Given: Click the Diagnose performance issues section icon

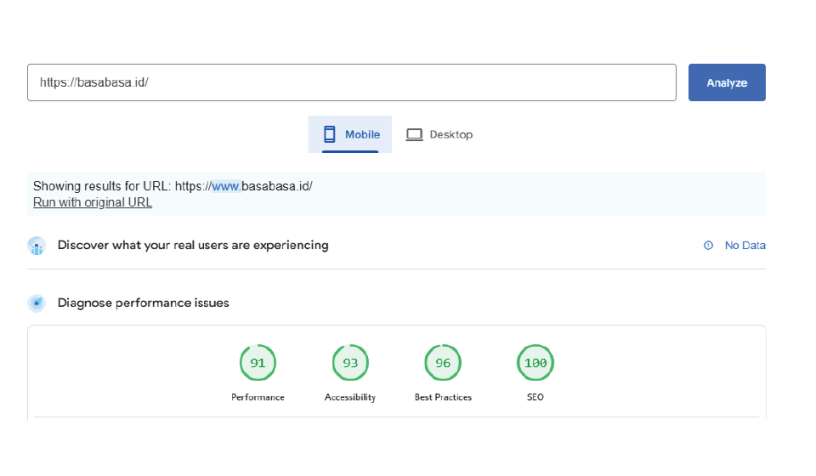Looking at the screenshot, I should pyautogui.click(x=37, y=303).
